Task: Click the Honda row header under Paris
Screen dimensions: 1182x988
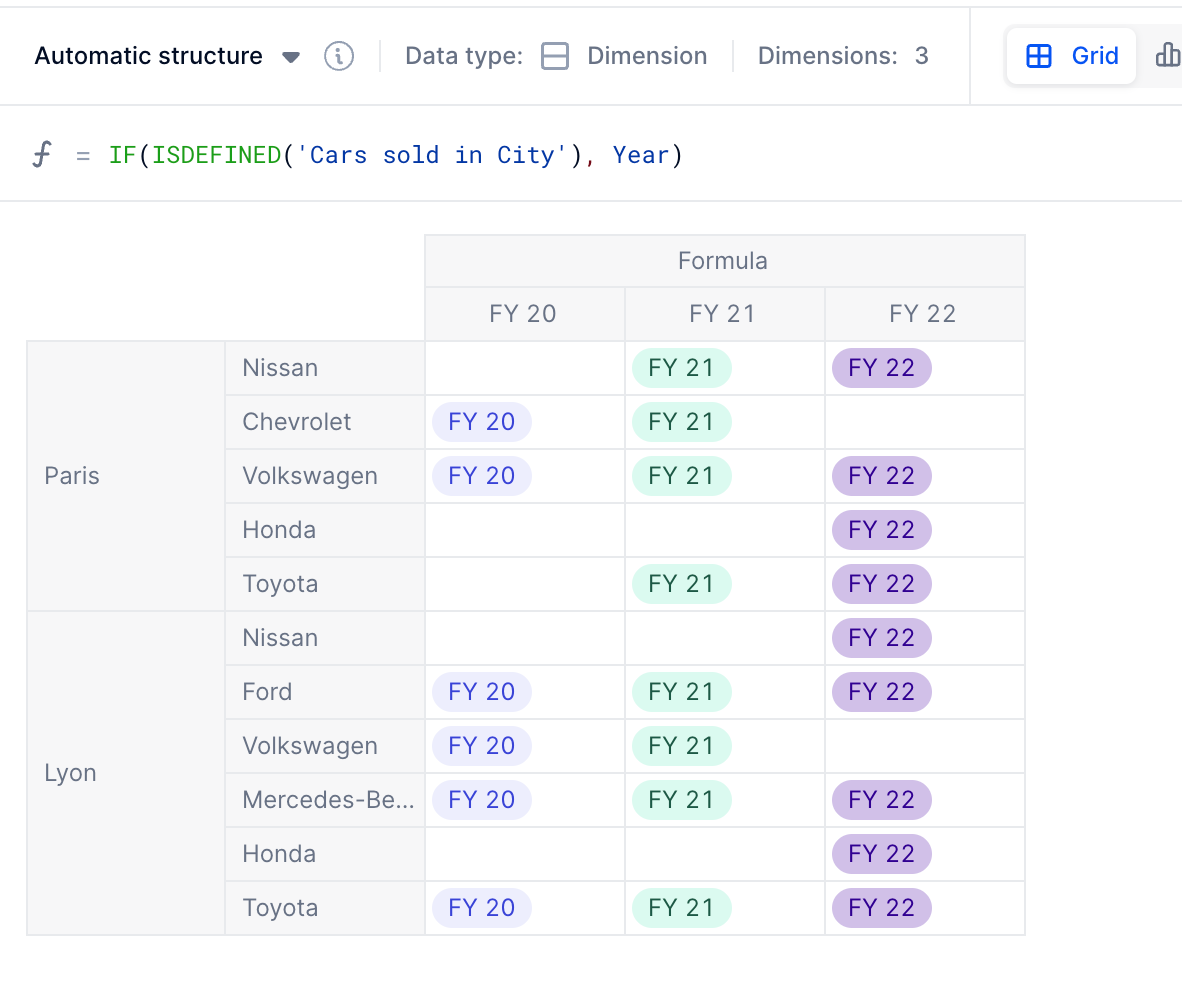Action: [x=325, y=530]
